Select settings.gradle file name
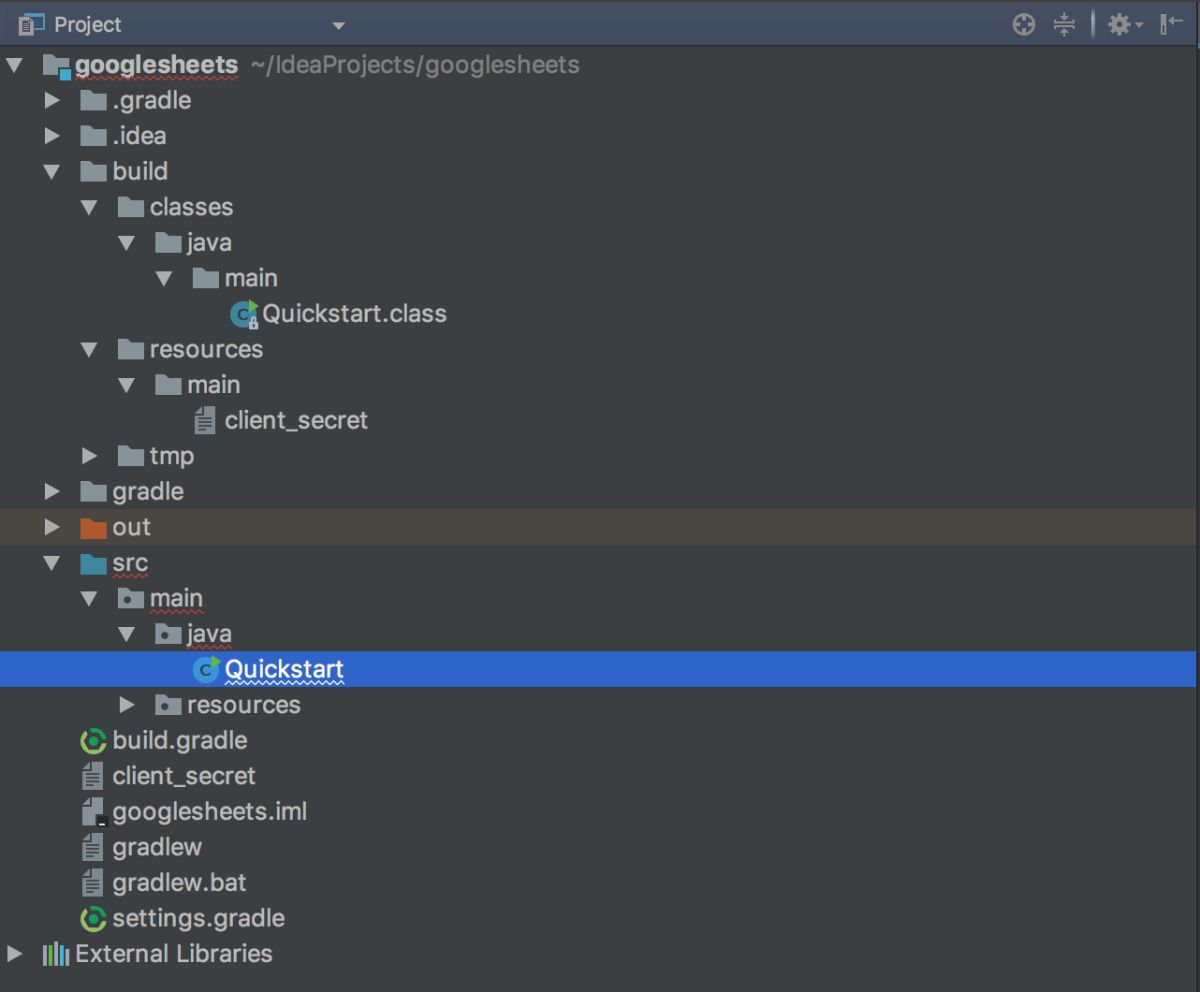The height and width of the screenshot is (992, 1200). tap(199, 918)
